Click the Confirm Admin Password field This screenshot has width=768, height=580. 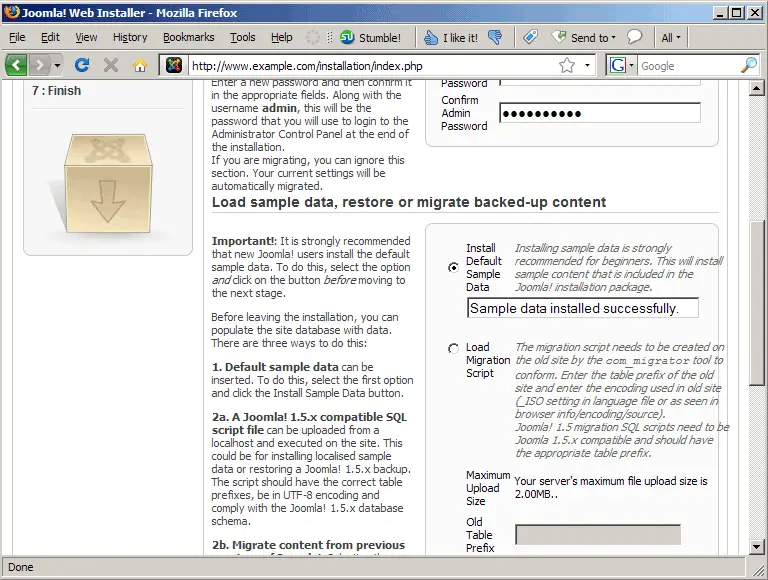coord(600,113)
